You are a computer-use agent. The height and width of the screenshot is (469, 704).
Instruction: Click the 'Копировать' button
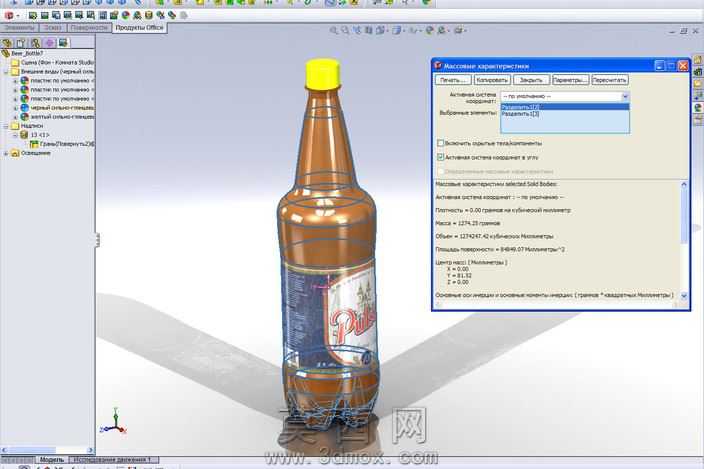492,80
